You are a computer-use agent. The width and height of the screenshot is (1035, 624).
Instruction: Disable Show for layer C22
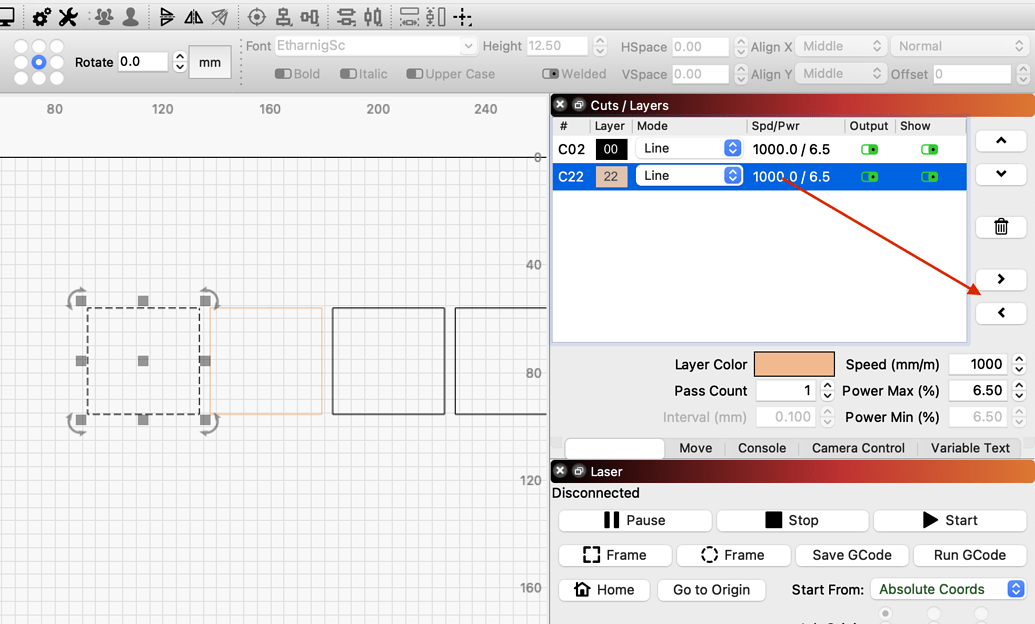coord(929,176)
